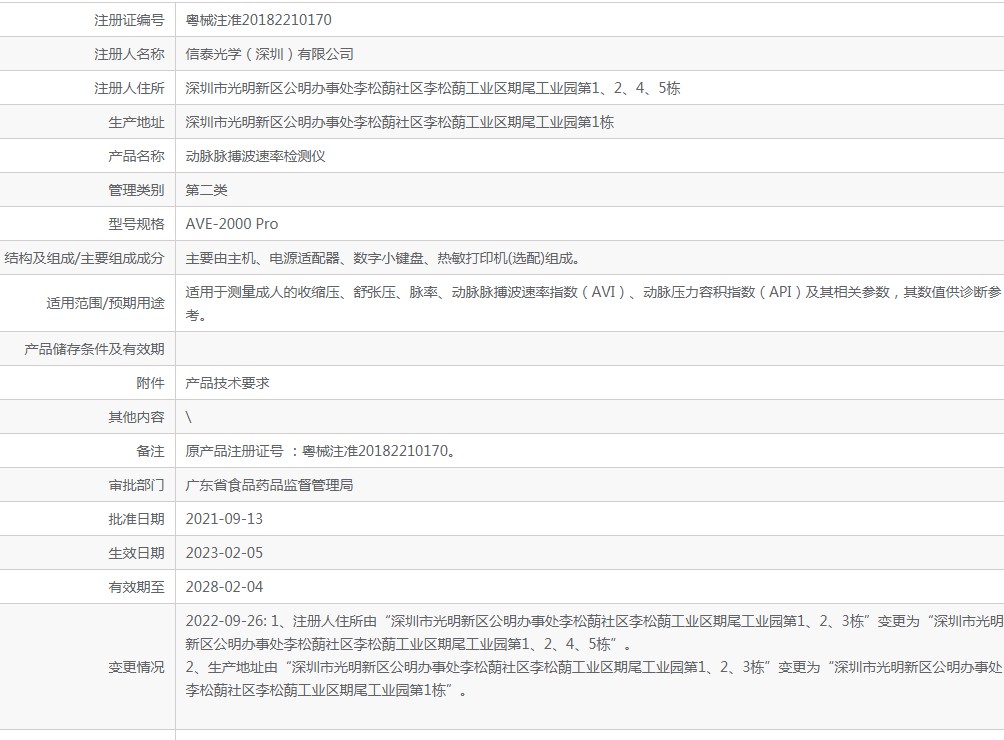1004x740 pixels.
Task: Select the expiry date 2028-02-04
Action: [x=224, y=587]
